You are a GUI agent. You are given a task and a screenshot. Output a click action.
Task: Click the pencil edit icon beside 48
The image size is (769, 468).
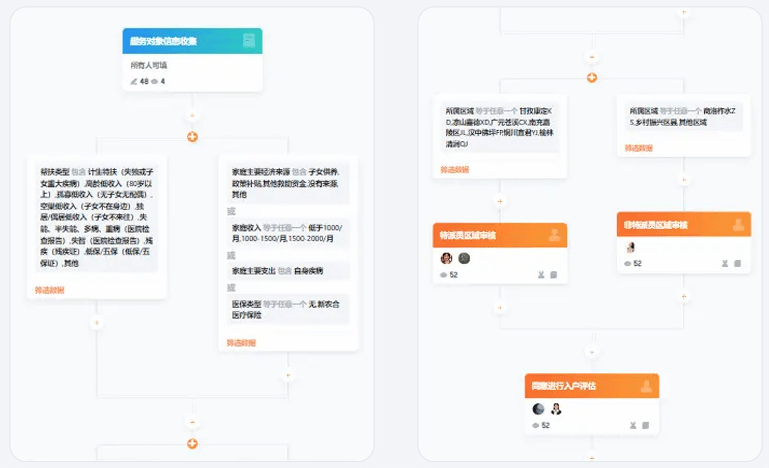tap(133, 81)
